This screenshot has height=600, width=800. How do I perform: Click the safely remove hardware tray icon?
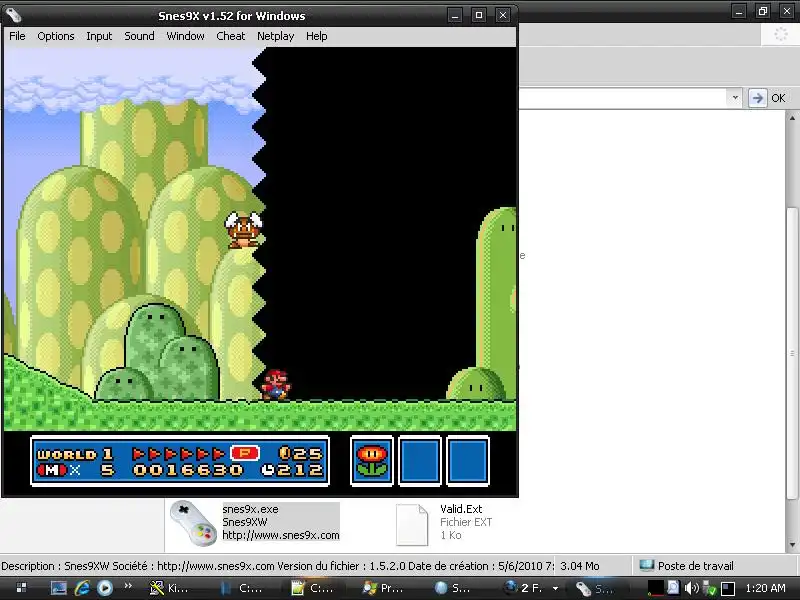(709, 589)
